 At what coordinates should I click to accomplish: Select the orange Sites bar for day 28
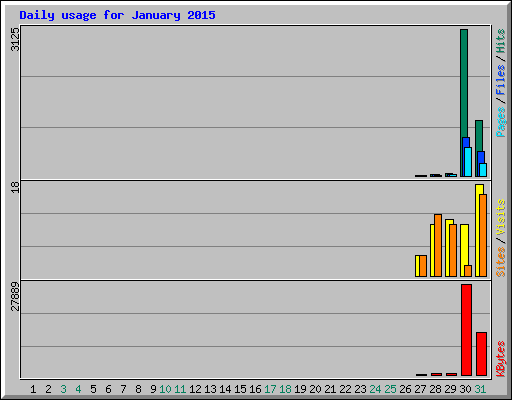pyautogui.click(x=438, y=245)
